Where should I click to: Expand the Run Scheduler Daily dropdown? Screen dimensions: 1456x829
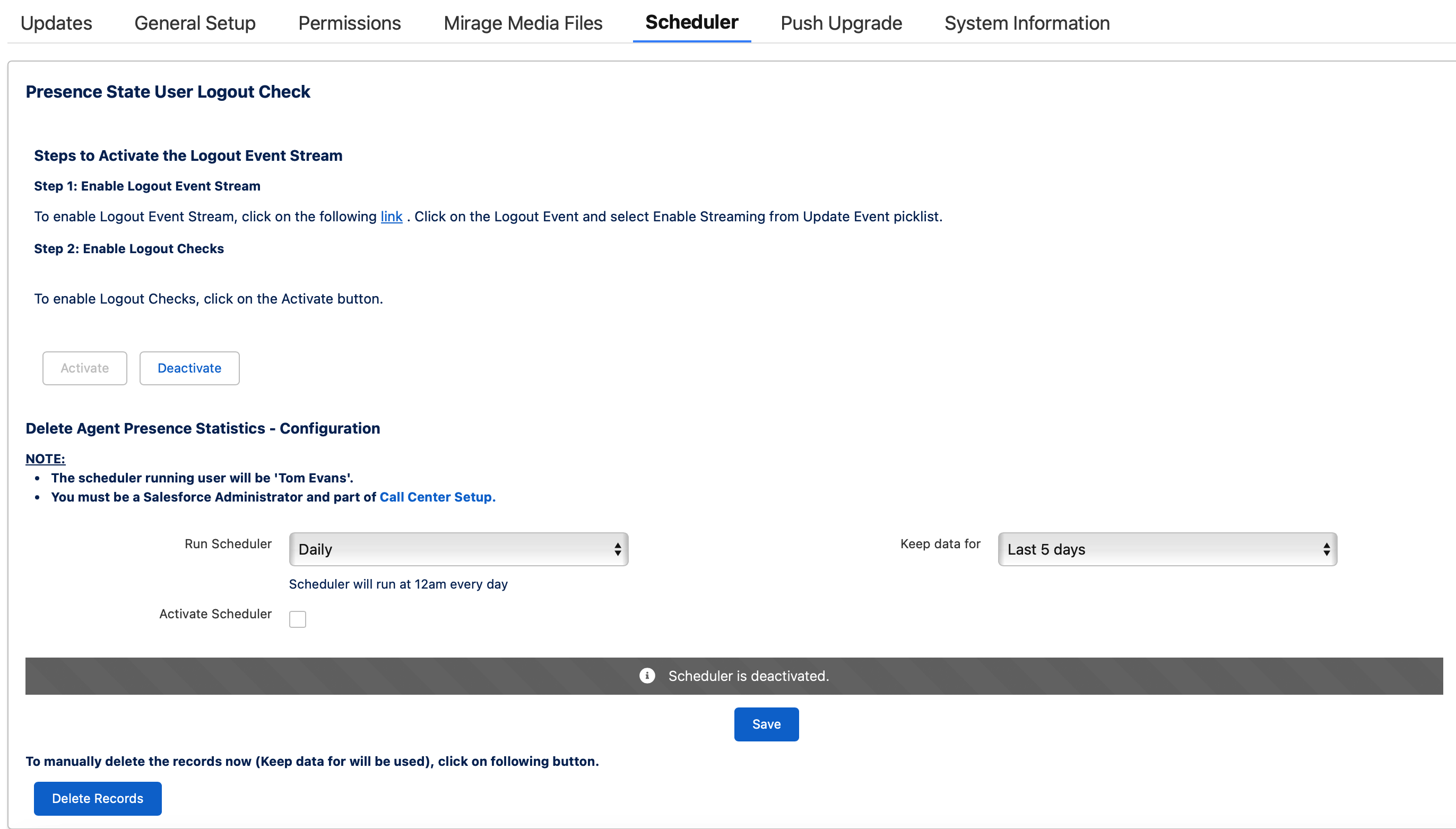tap(458, 549)
